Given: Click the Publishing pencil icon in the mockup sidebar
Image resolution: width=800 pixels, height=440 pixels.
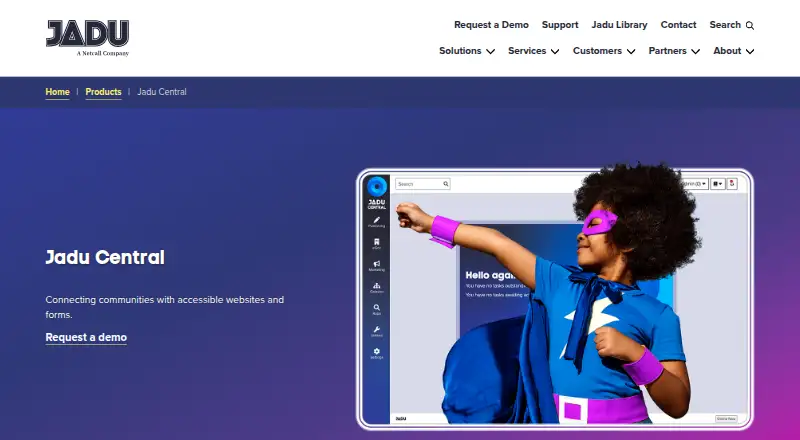Looking at the screenshot, I should click(x=377, y=222).
